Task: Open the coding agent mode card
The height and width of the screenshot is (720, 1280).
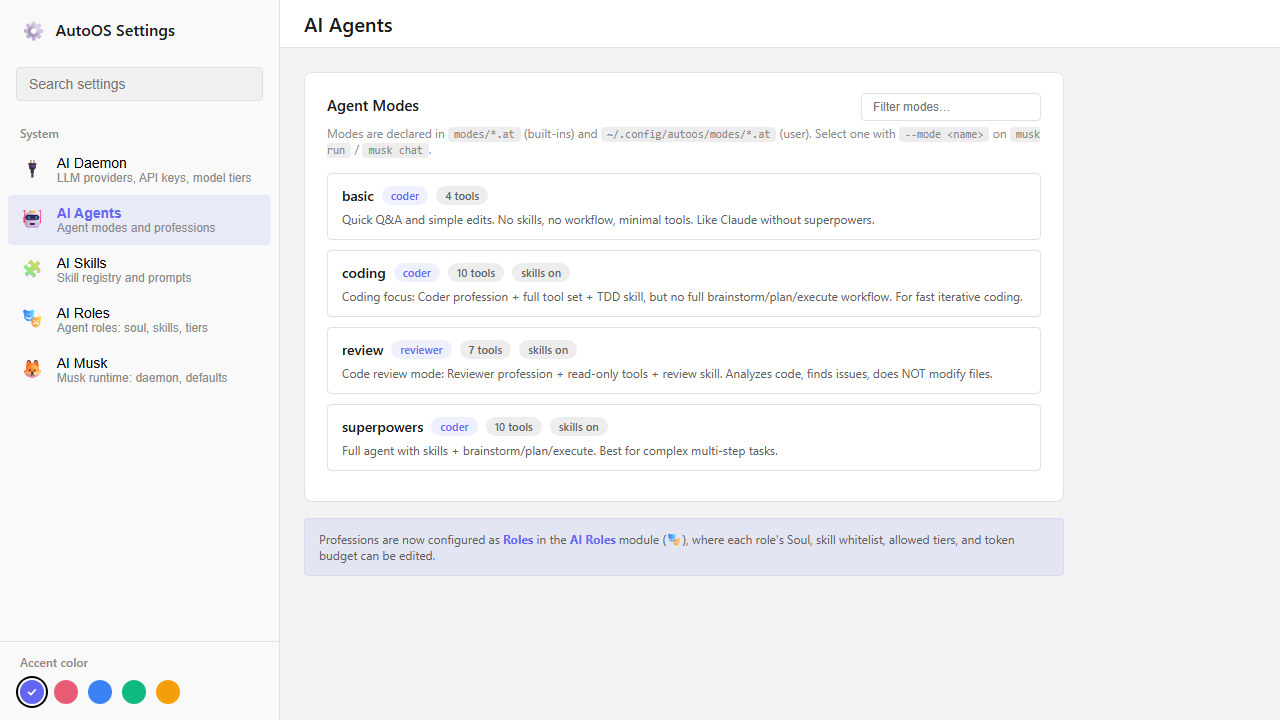Action: tap(684, 284)
